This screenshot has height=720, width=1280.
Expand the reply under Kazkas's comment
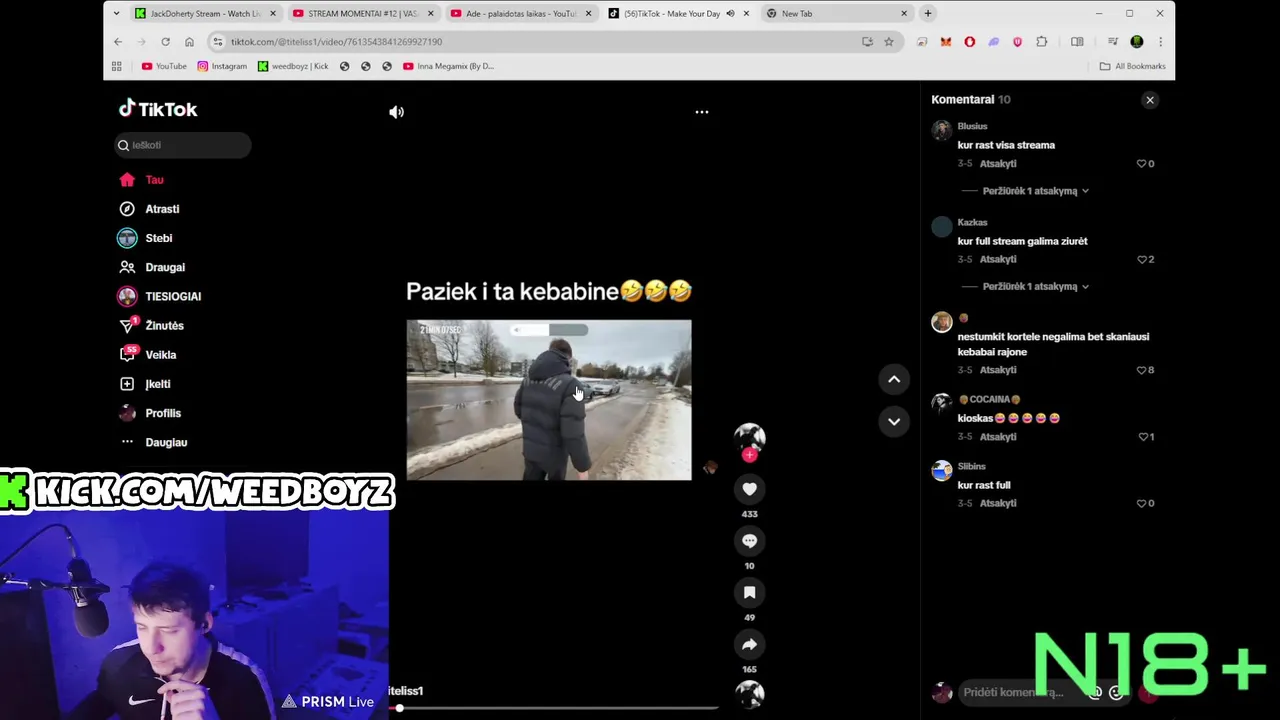tap(1036, 287)
